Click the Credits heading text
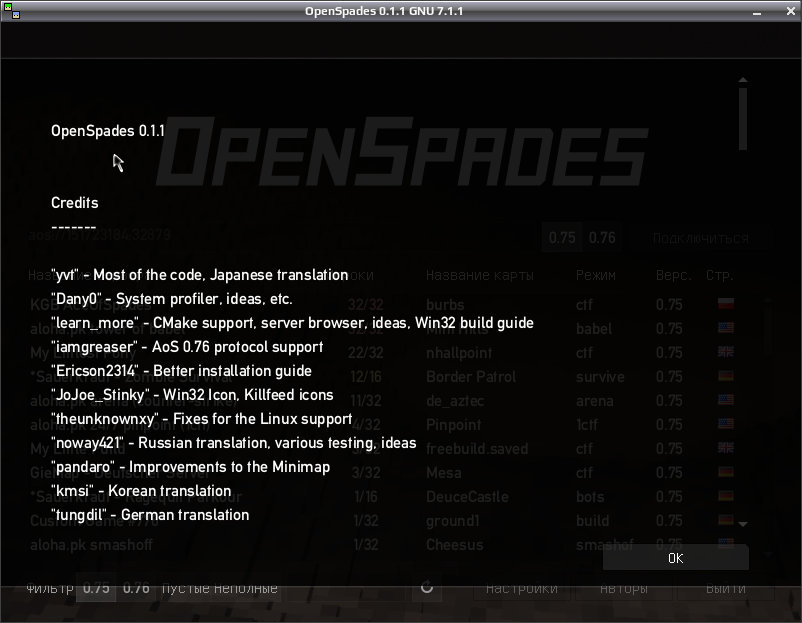The width and height of the screenshot is (802, 623). pyautogui.click(x=75, y=203)
